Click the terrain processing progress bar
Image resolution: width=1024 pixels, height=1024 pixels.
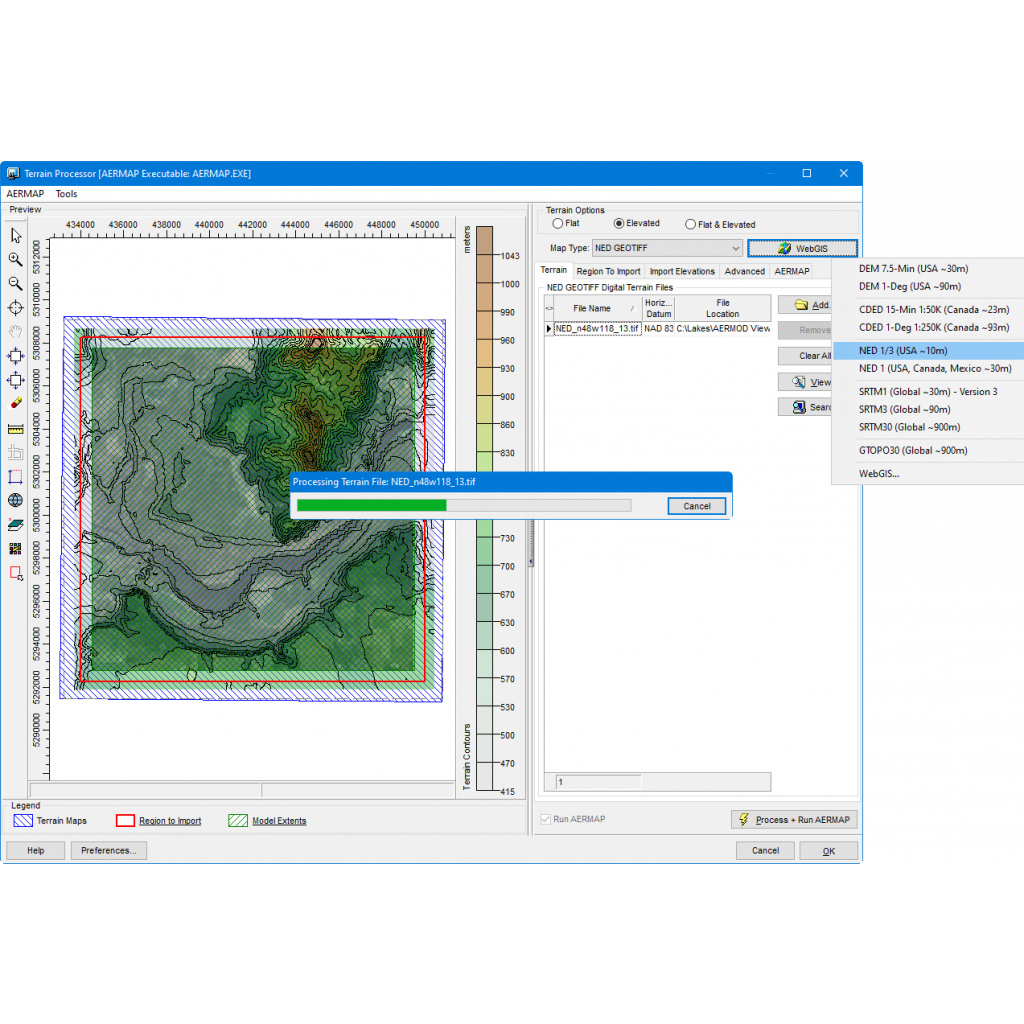click(464, 506)
